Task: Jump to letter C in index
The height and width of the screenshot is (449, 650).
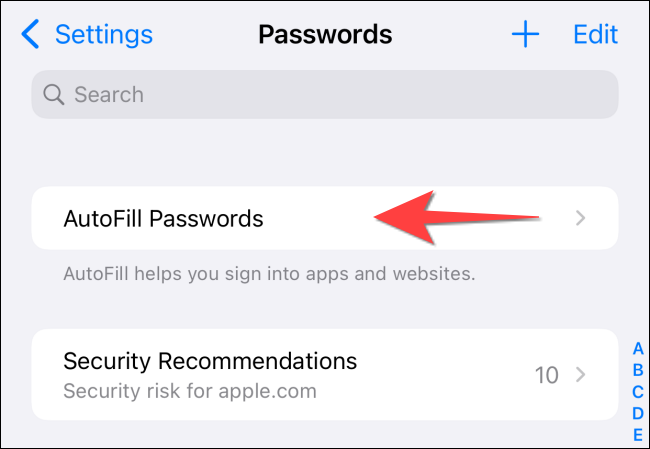Action: tap(638, 392)
